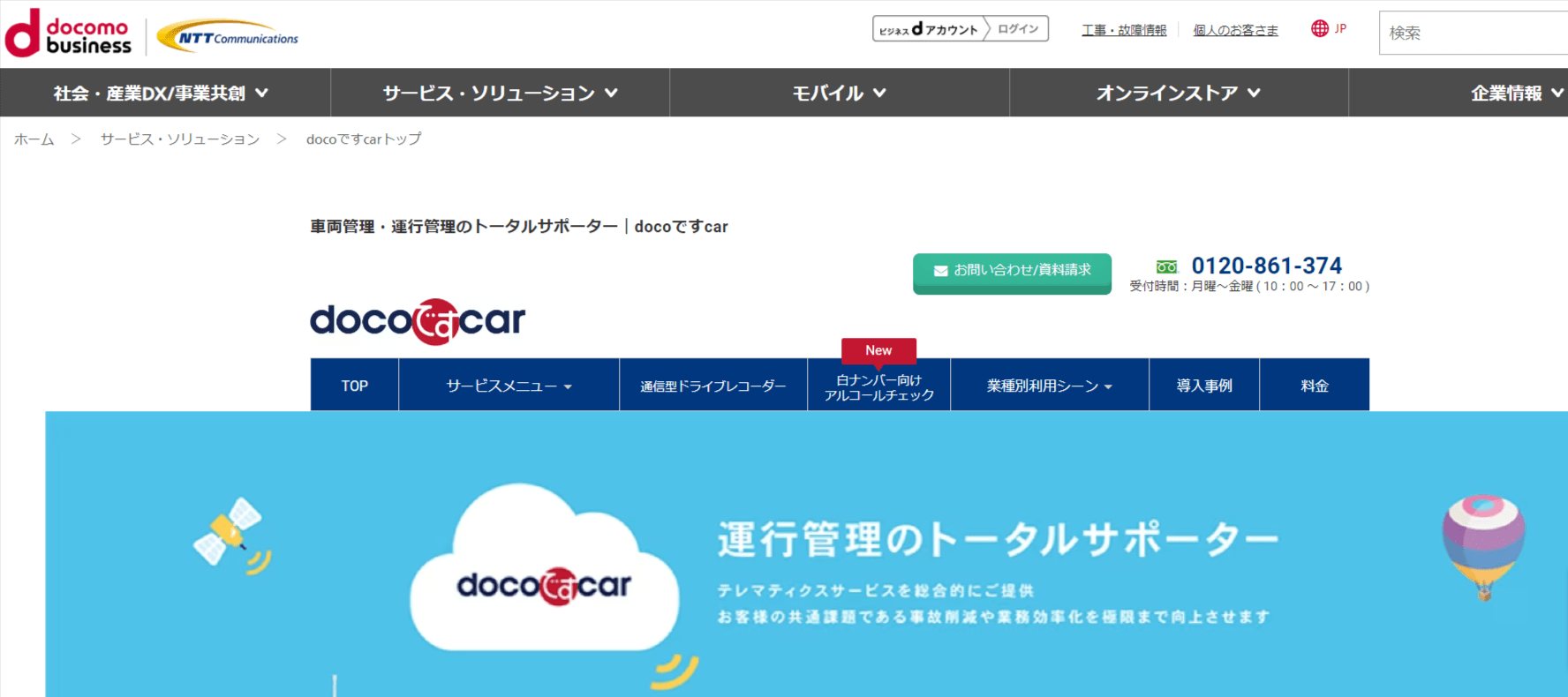Click the envelope icon on inquiry button
The image size is (1568, 697).
(x=941, y=271)
